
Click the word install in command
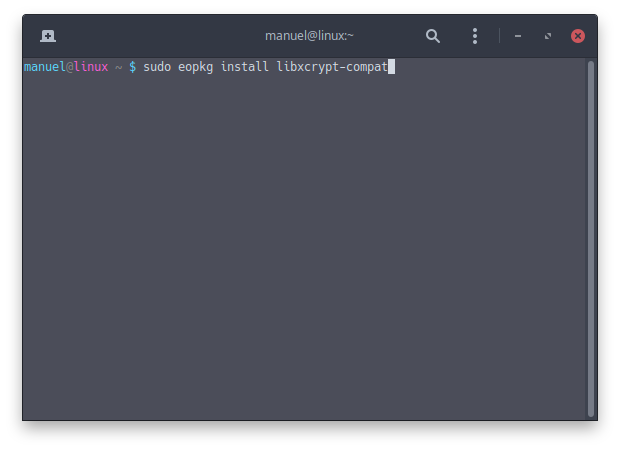(x=244, y=66)
